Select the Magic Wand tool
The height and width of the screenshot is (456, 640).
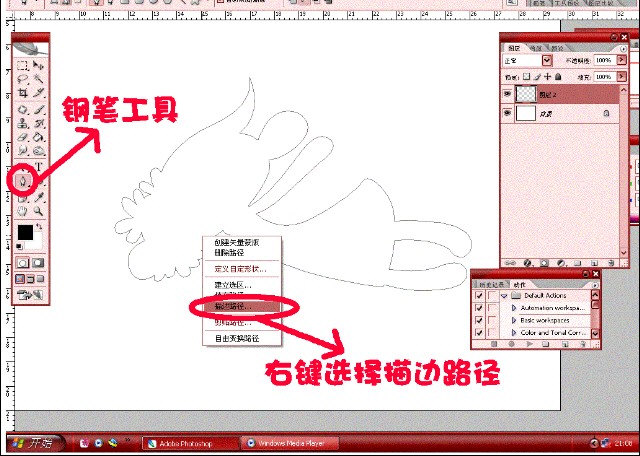(x=38, y=79)
